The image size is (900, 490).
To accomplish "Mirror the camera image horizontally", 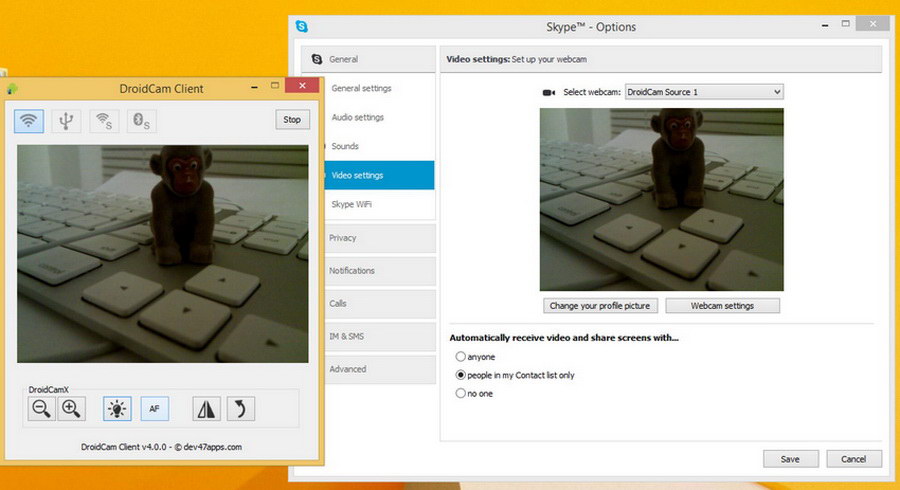I will pyautogui.click(x=206, y=408).
